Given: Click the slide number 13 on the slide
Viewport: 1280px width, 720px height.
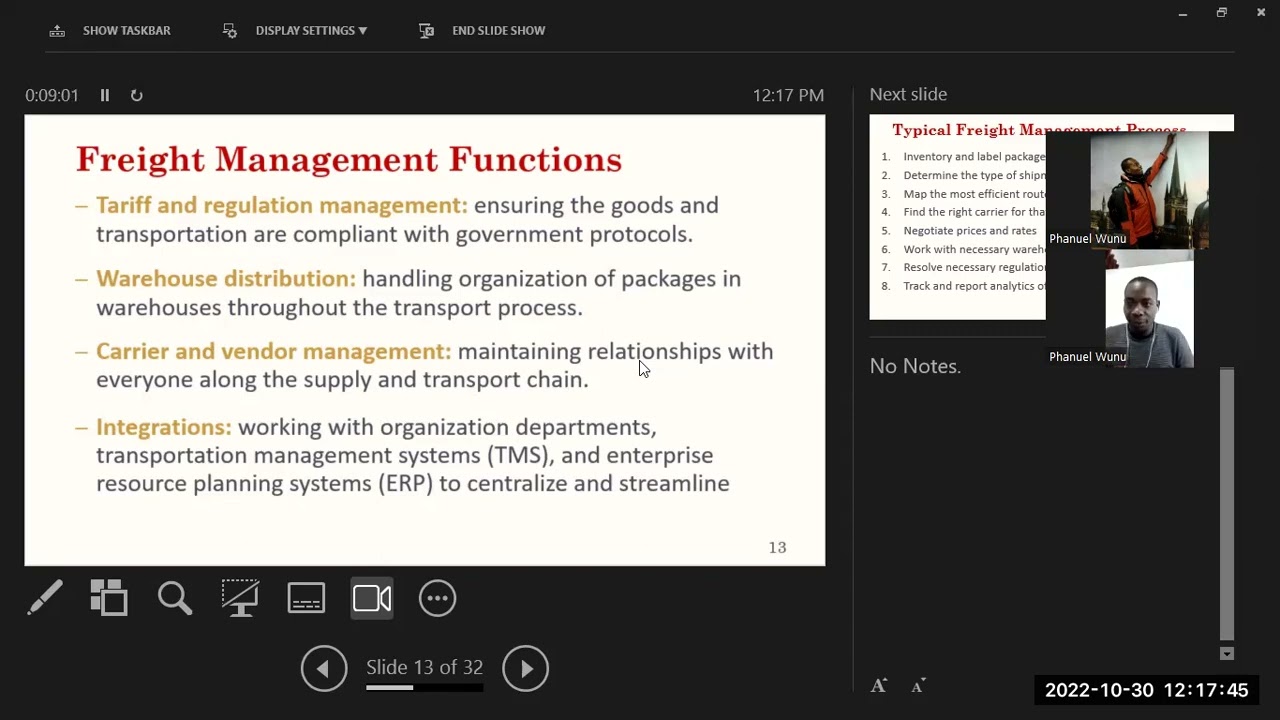Looking at the screenshot, I should click(x=777, y=547).
